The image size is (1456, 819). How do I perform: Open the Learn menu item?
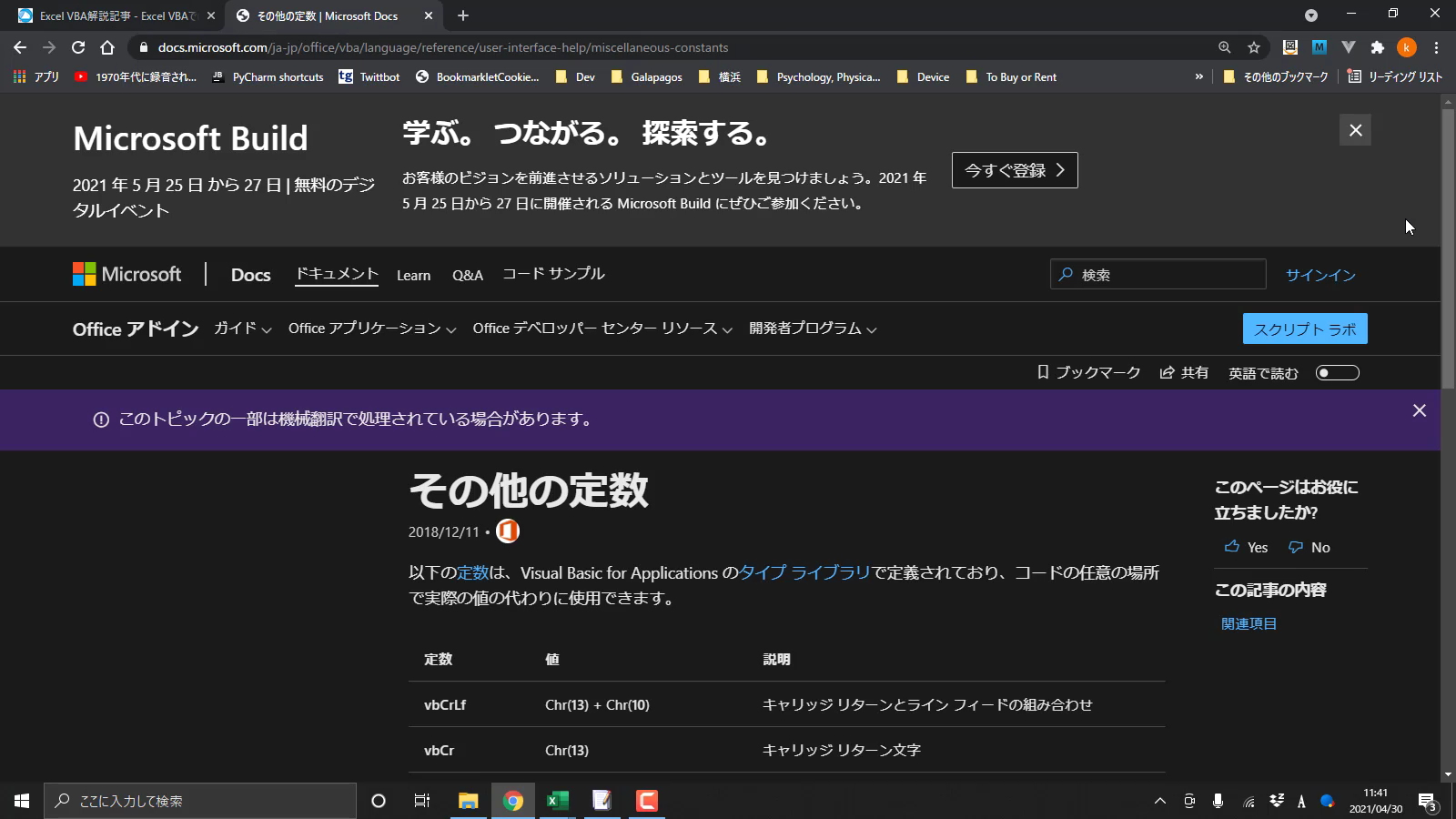coord(413,275)
